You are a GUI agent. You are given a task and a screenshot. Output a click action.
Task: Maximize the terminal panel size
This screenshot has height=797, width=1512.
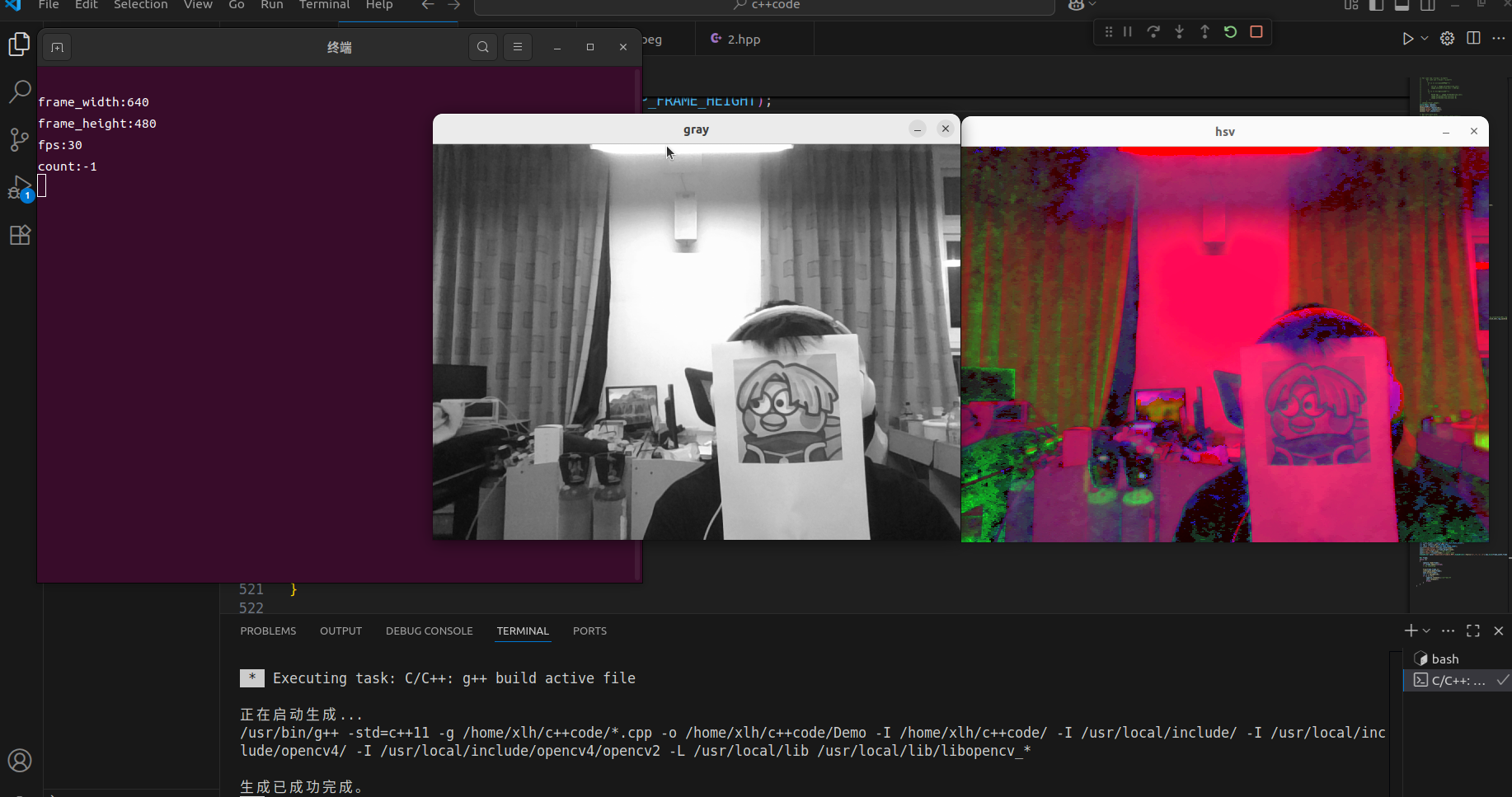point(1473,631)
